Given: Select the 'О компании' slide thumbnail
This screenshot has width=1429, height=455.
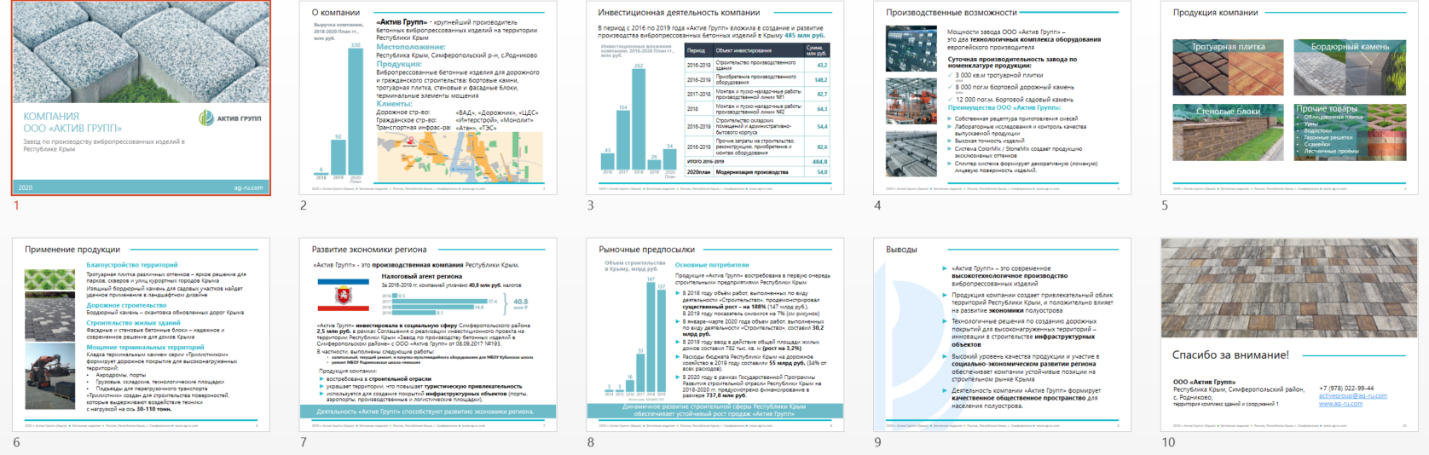Looking at the screenshot, I should pyautogui.click(x=427, y=96).
